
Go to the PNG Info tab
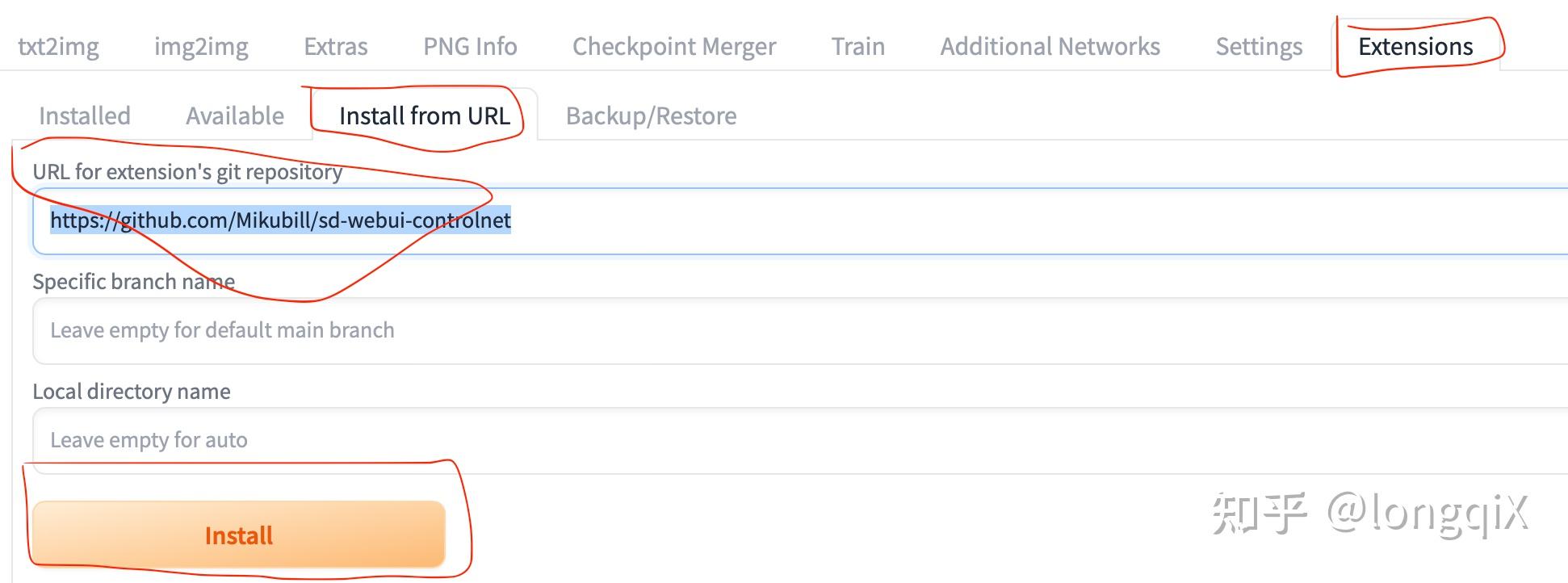point(470,47)
